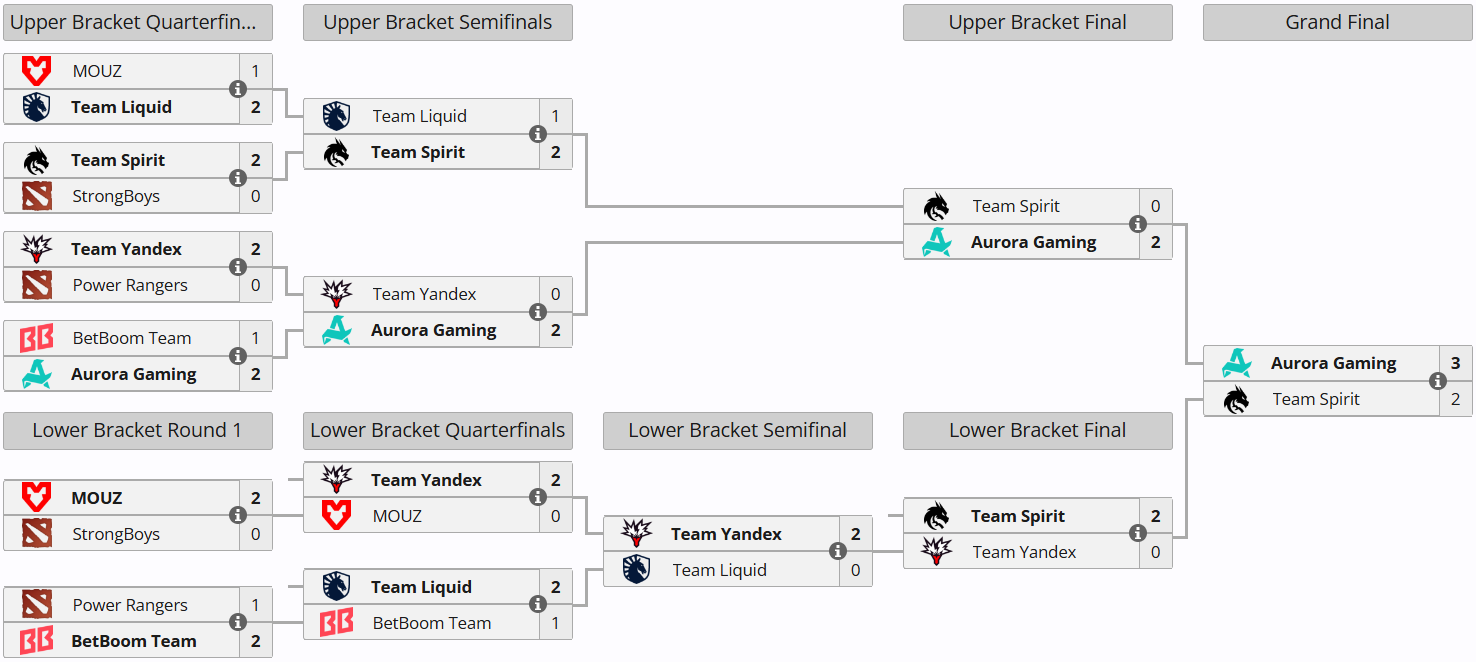Click Team Liquid logo in Upper Bracket Semifinals
The image size is (1476, 662).
(x=336, y=116)
